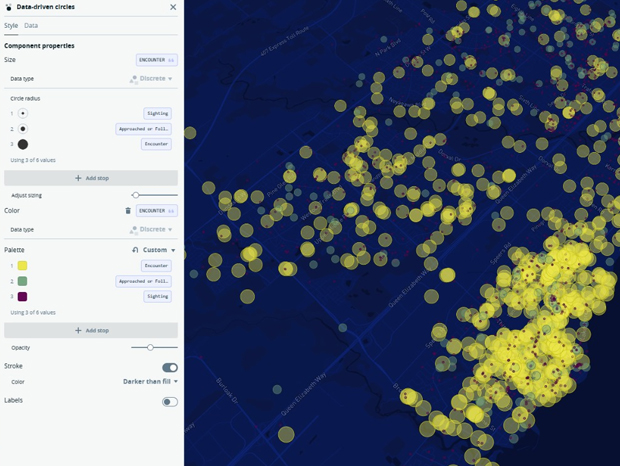Open the Size ENCOUNTER field selector

click(157, 60)
